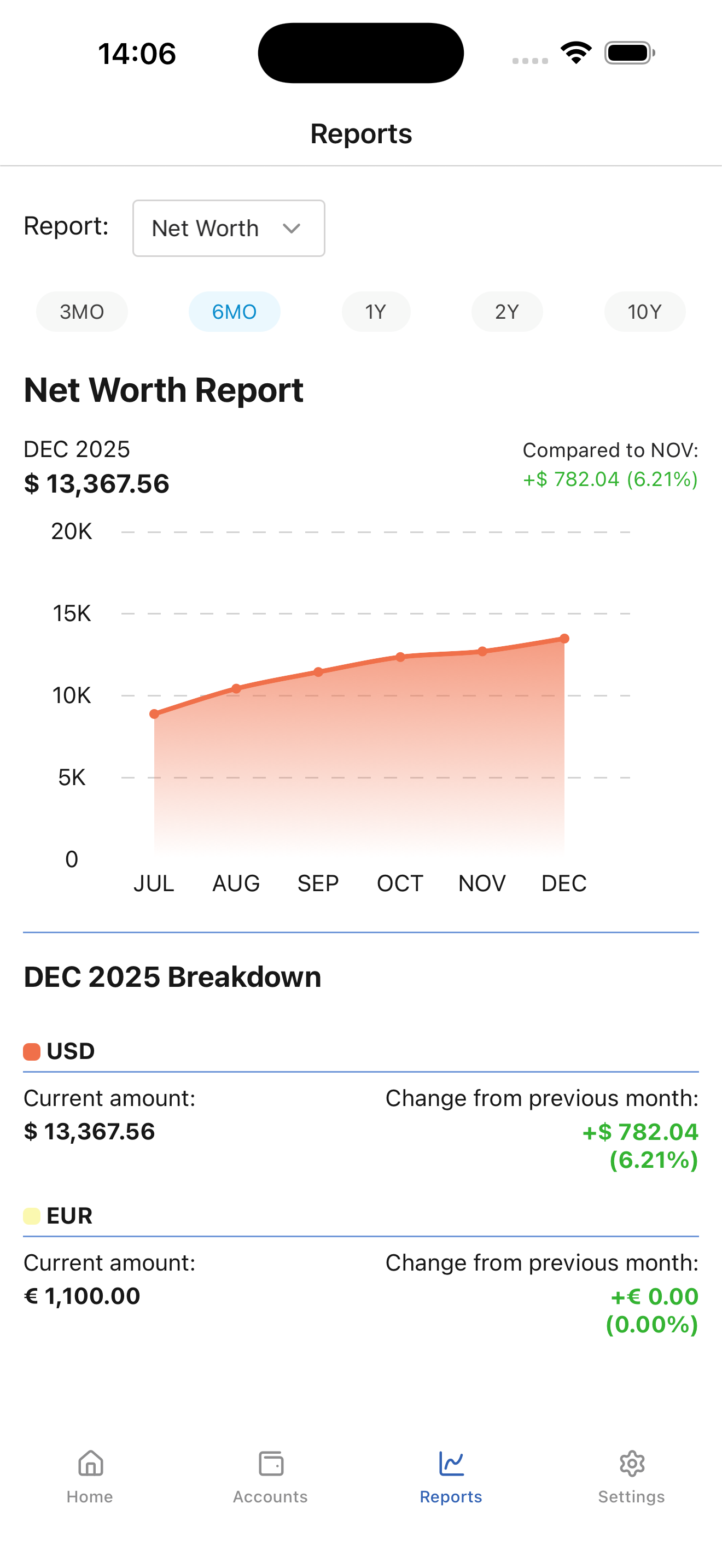Tap the Settings tab label

631,1497
